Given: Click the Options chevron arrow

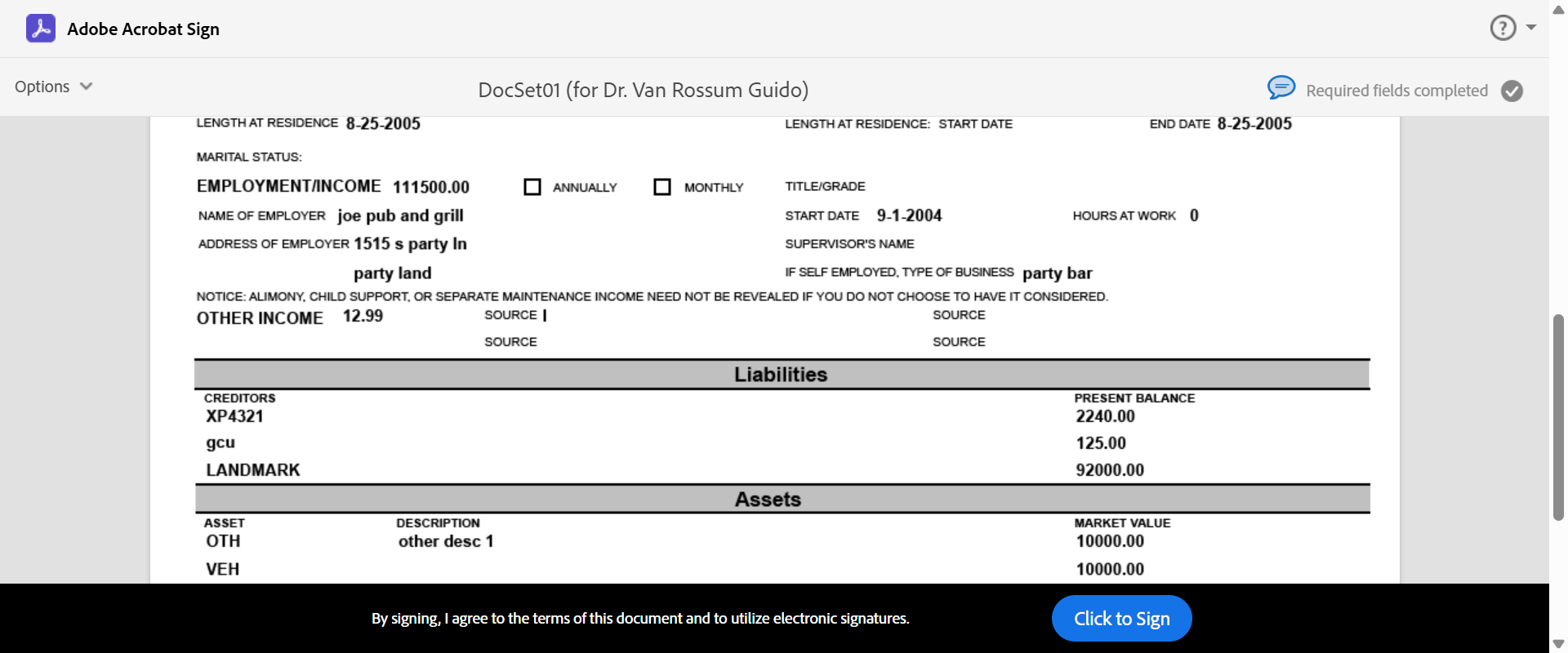Looking at the screenshot, I should coord(87,87).
